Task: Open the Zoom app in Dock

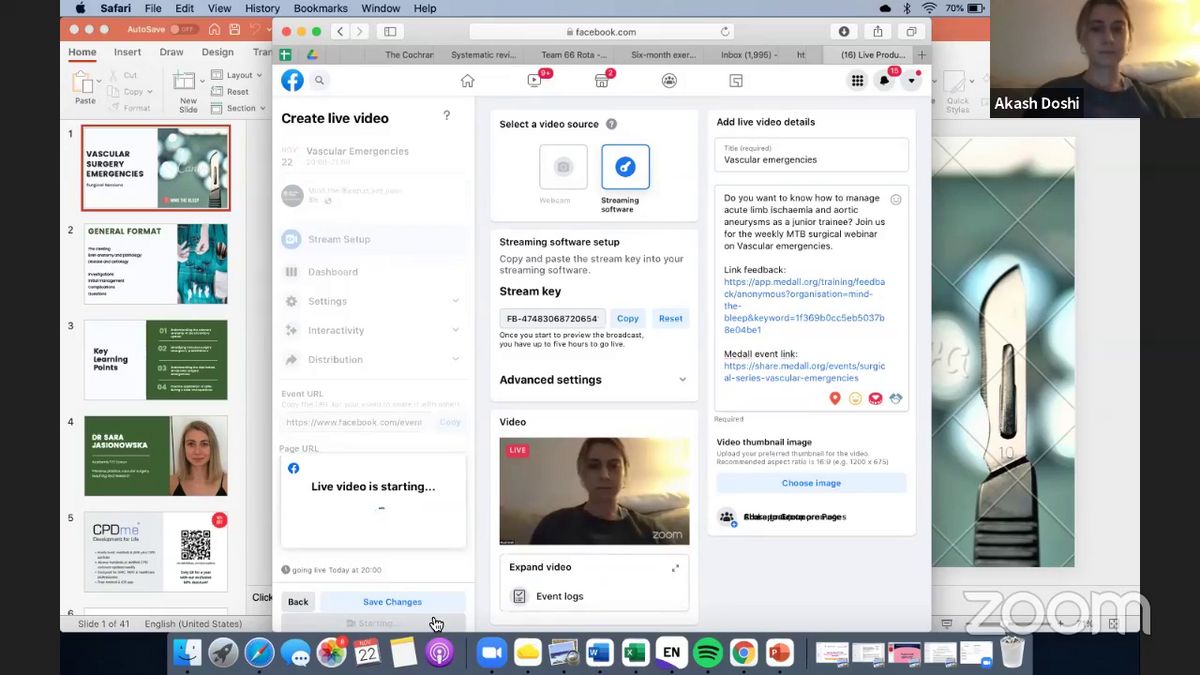Action: coord(491,653)
